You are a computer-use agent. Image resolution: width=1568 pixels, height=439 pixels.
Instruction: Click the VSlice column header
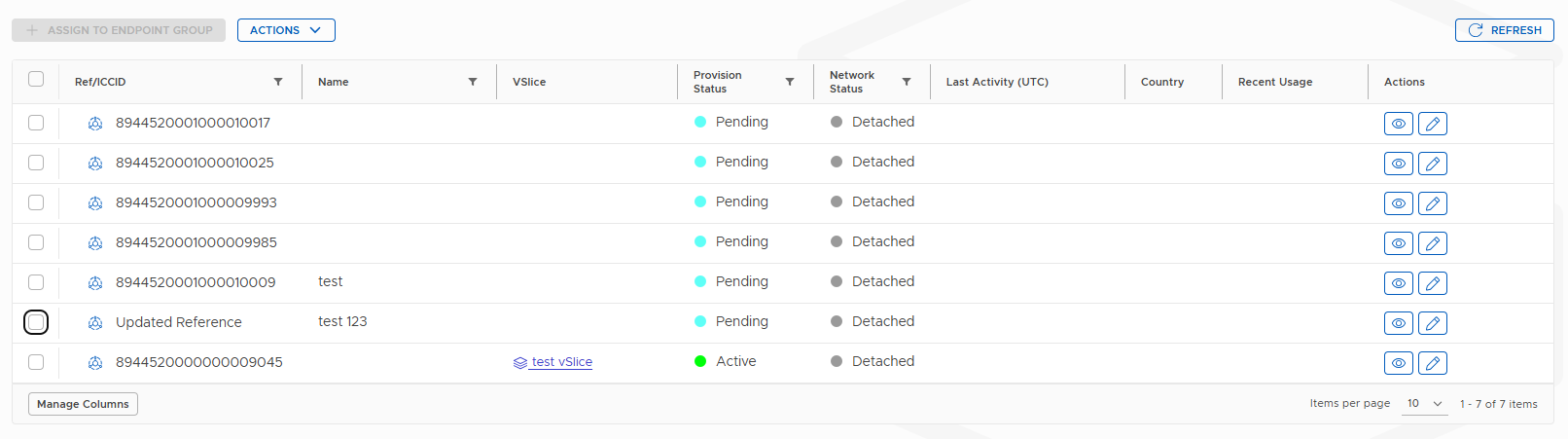pos(529,82)
